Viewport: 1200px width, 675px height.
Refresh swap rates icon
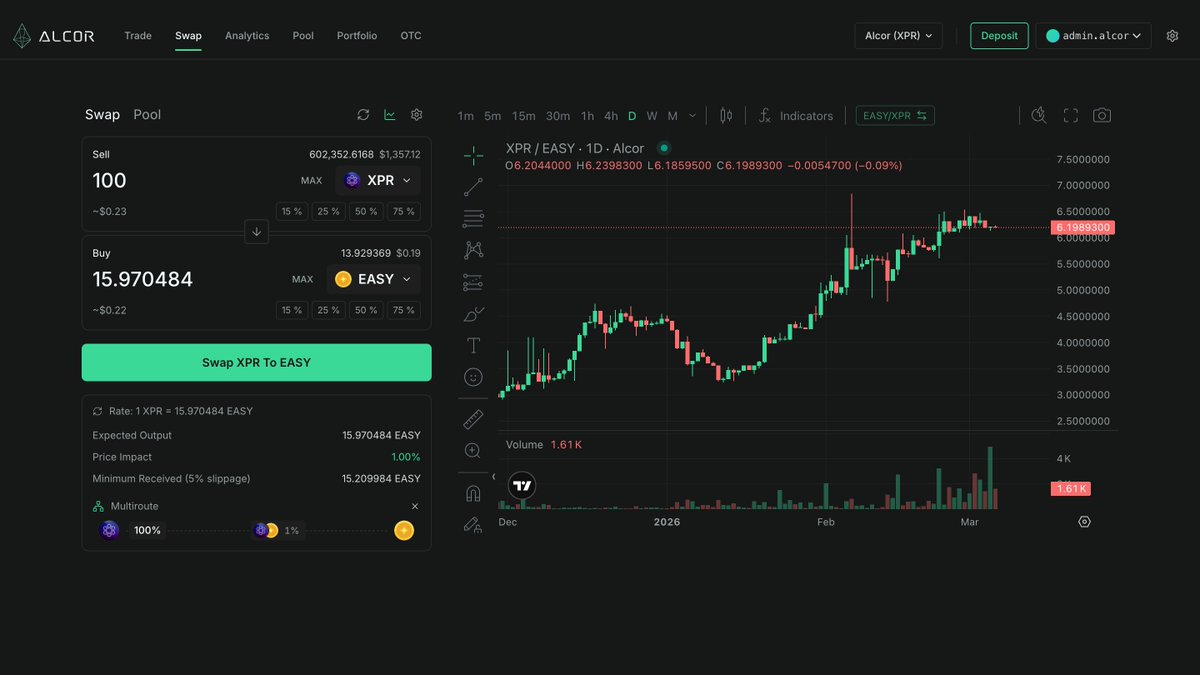pyautogui.click(x=363, y=115)
